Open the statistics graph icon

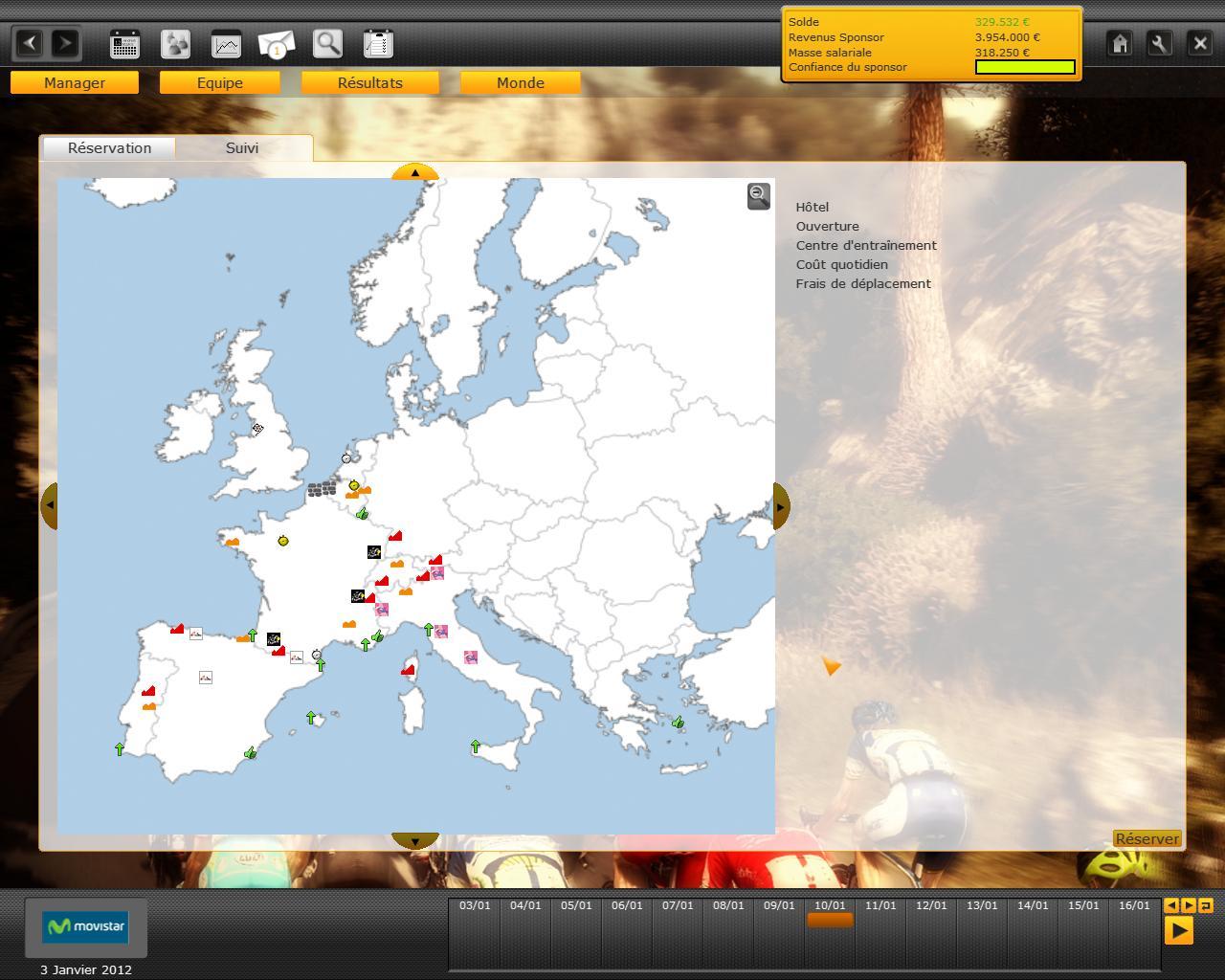point(226,44)
